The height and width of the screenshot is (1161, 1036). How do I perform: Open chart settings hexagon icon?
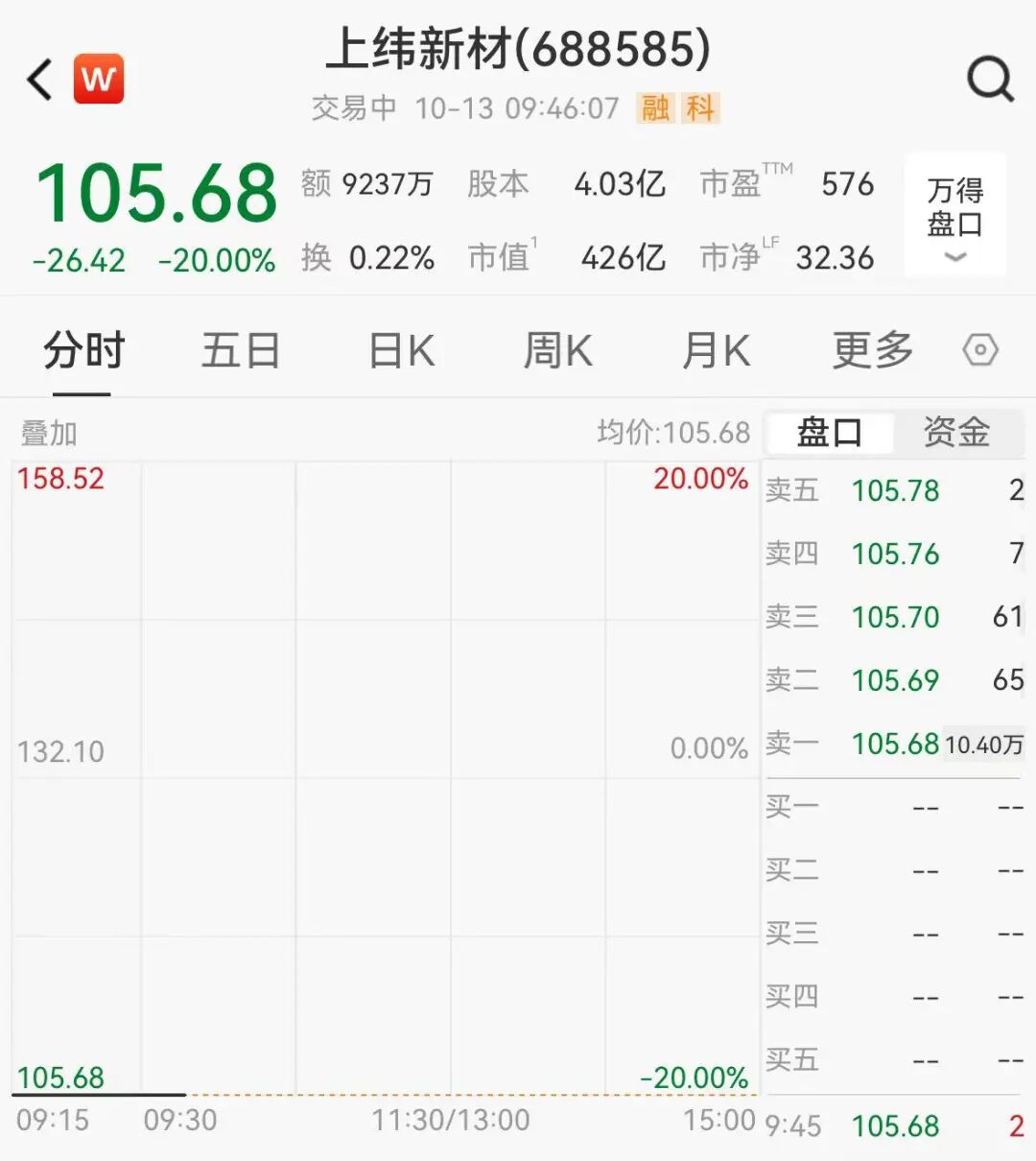pyautogui.click(x=979, y=350)
